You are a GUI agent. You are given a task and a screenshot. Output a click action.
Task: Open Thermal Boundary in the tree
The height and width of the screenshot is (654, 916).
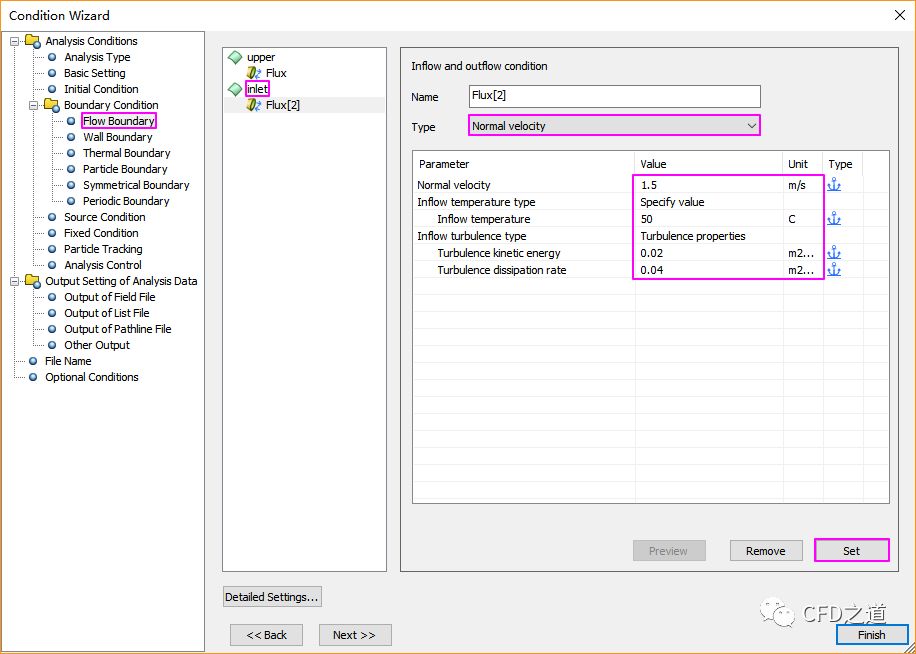point(126,153)
